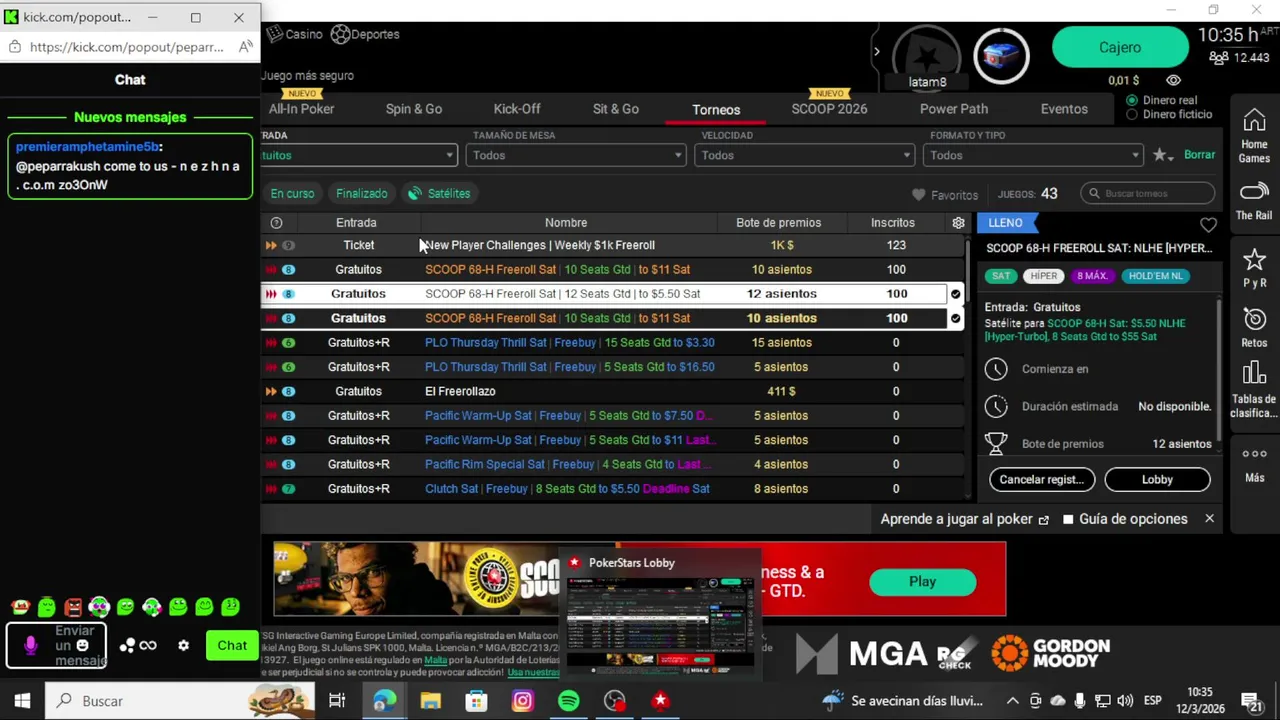Toggle the Finalizado filter chip
This screenshot has height=720, width=1280.
click(x=361, y=193)
